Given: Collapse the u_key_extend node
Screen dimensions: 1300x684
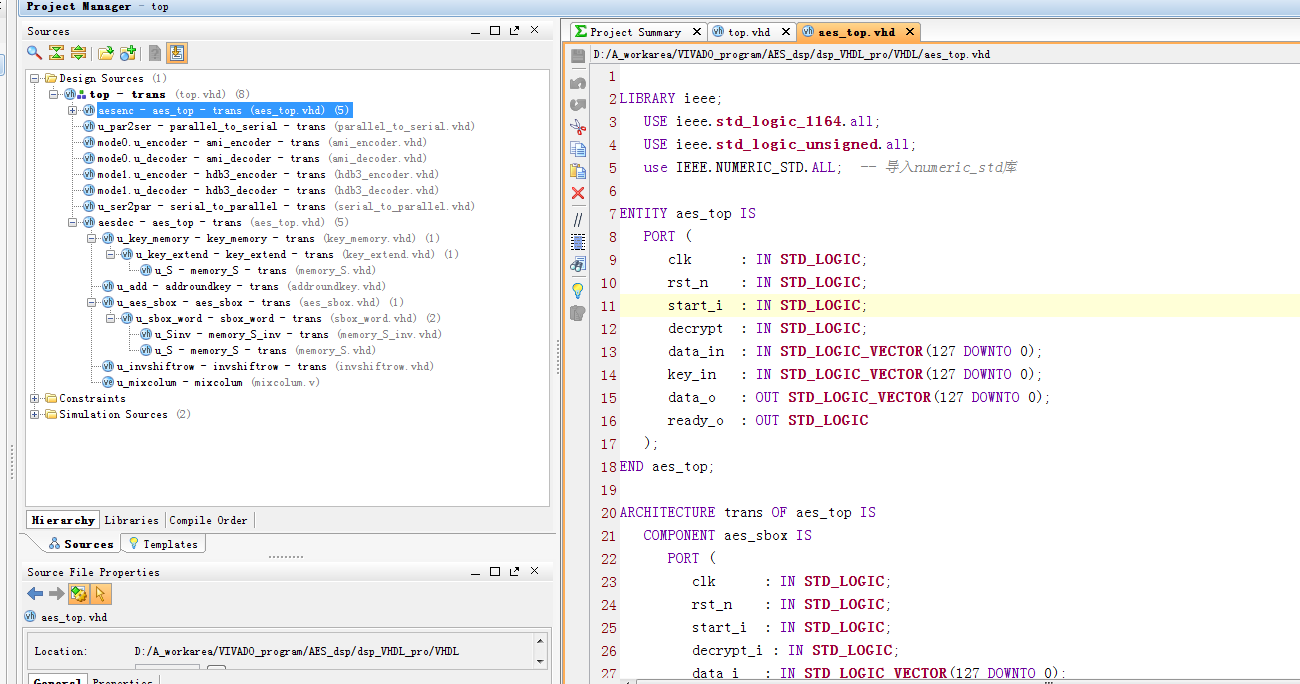Looking at the screenshot, I should 111,254.
